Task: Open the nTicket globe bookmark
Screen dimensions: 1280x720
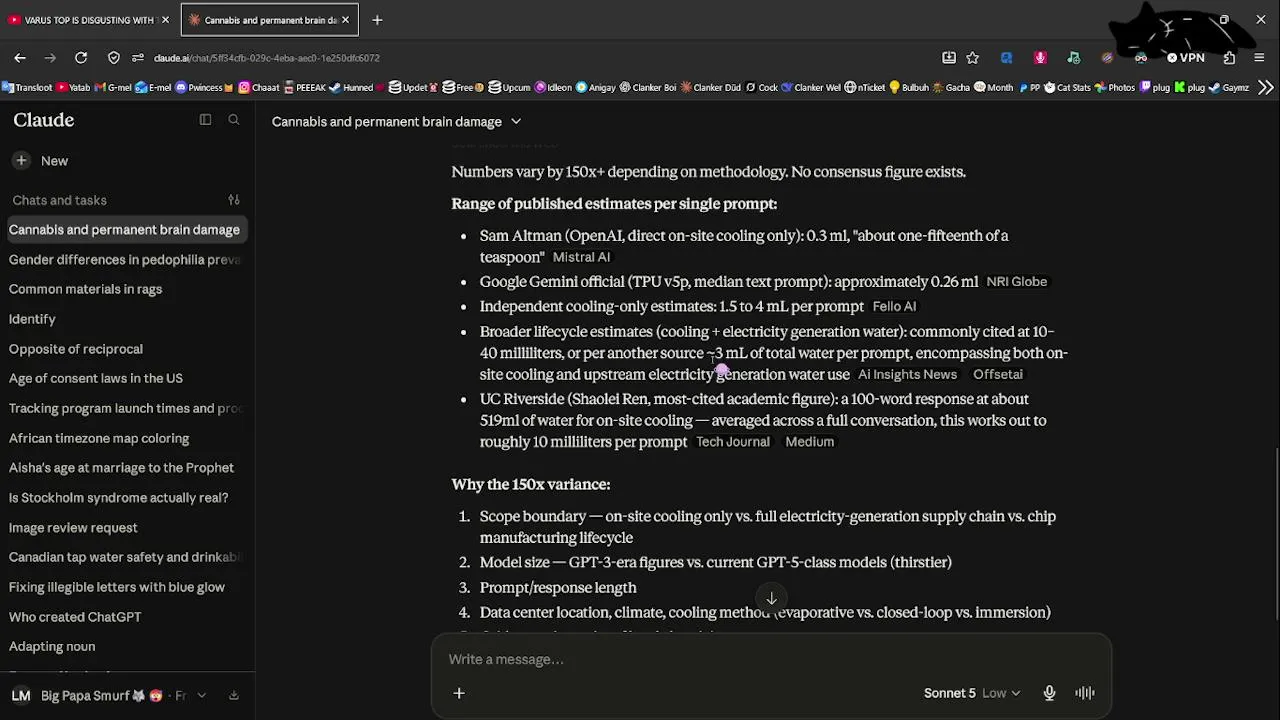Action: tap(865, 88)
